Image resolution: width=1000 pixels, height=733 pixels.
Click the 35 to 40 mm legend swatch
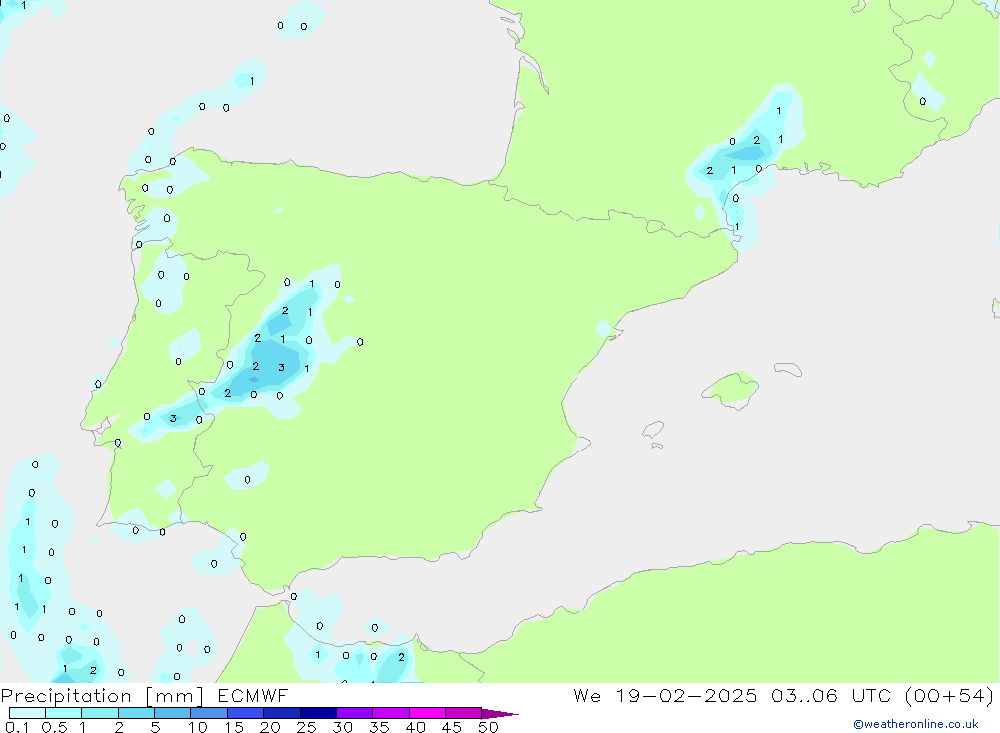[x=391, y=713]
